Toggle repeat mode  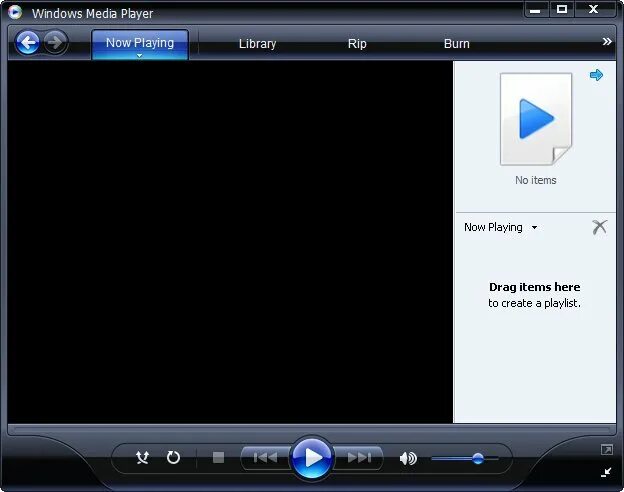pyautogui.click(x=173, y=457)
